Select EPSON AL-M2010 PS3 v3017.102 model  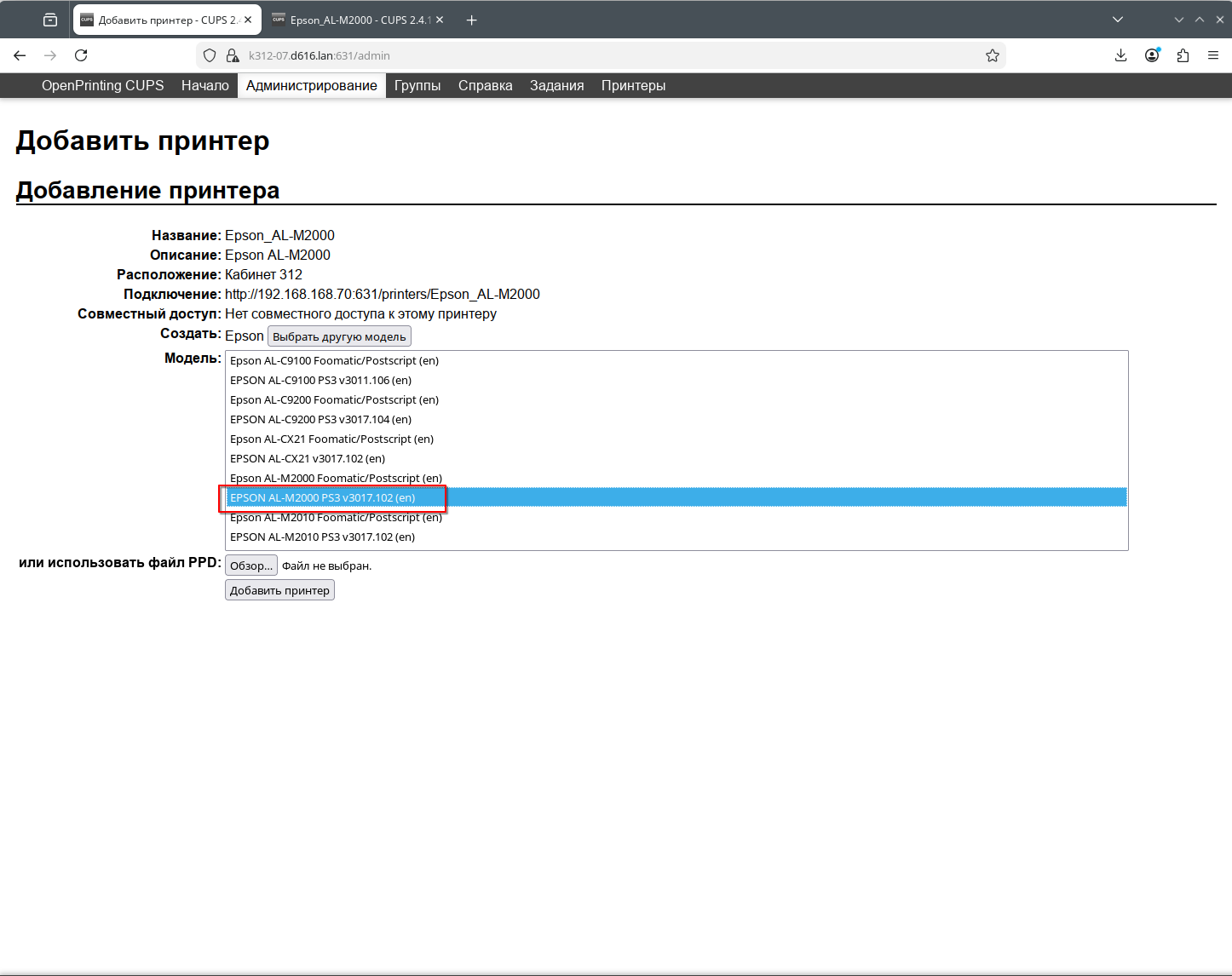[322, 537]
